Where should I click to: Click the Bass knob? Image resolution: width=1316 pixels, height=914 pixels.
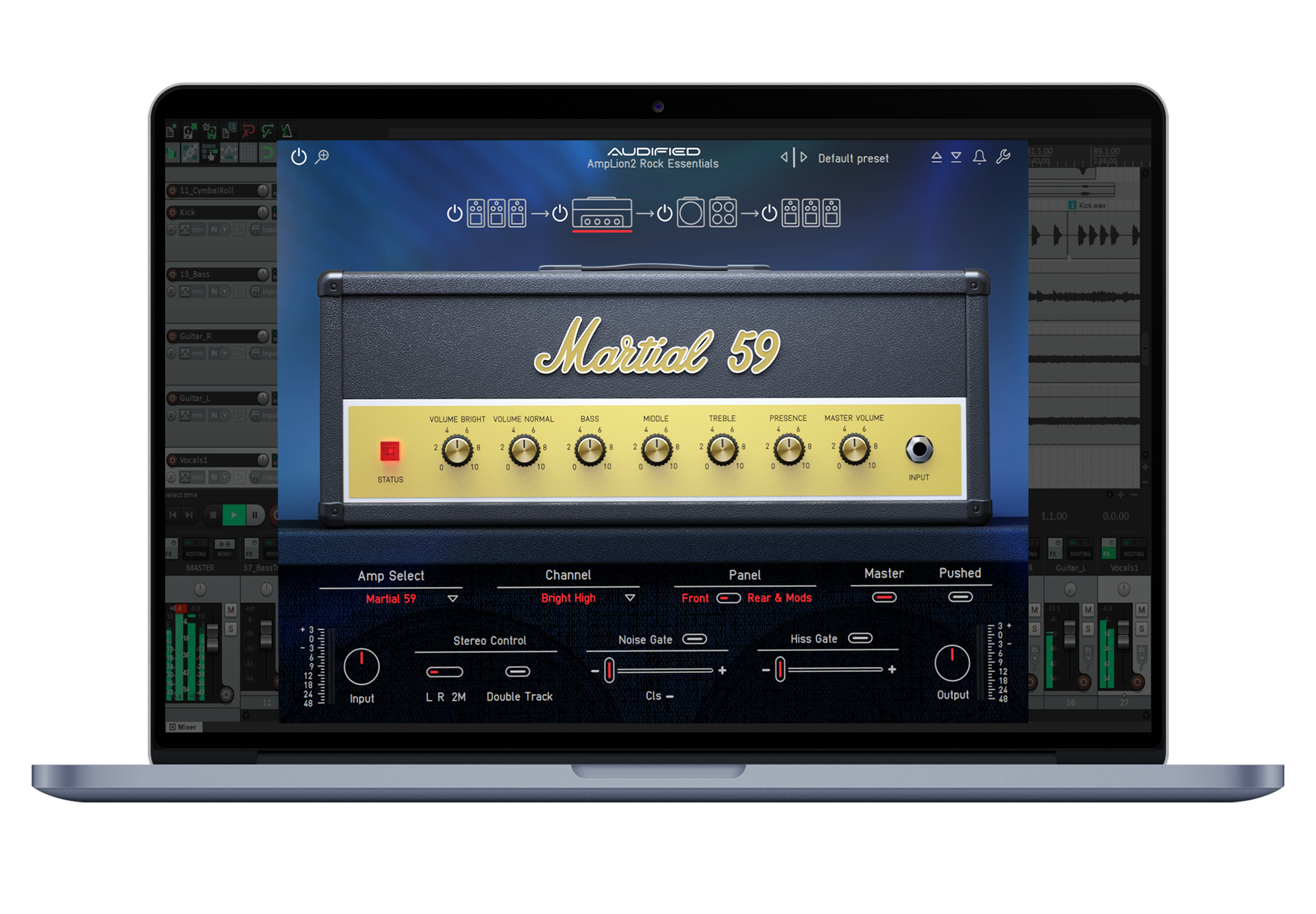pyautogui.click(x=590, y=450)
